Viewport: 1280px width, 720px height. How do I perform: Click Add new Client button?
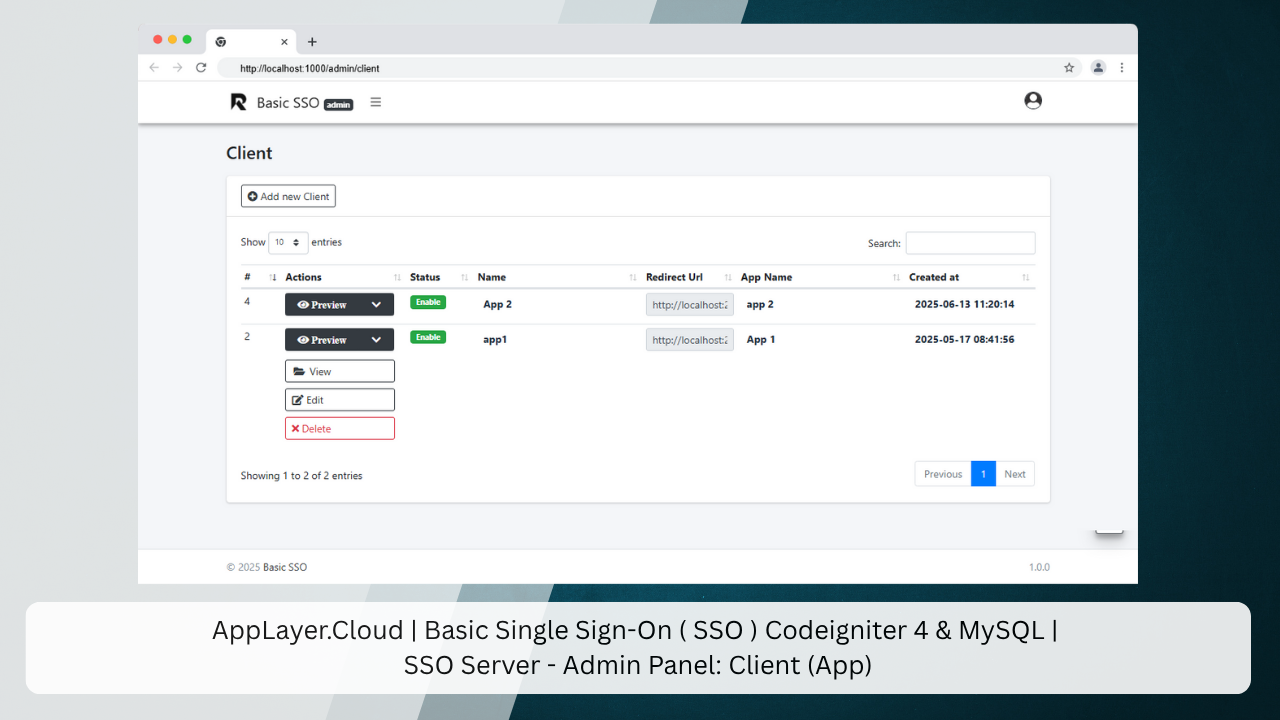(288, 196)
